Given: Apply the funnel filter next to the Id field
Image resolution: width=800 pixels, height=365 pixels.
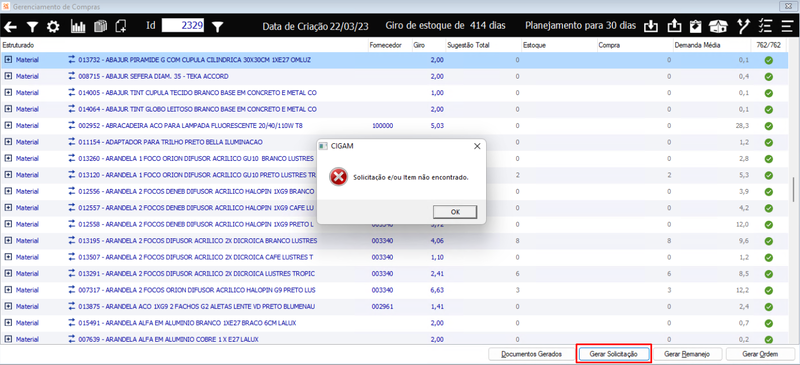Looking at the screenshot, I should [x=218, y=27].
